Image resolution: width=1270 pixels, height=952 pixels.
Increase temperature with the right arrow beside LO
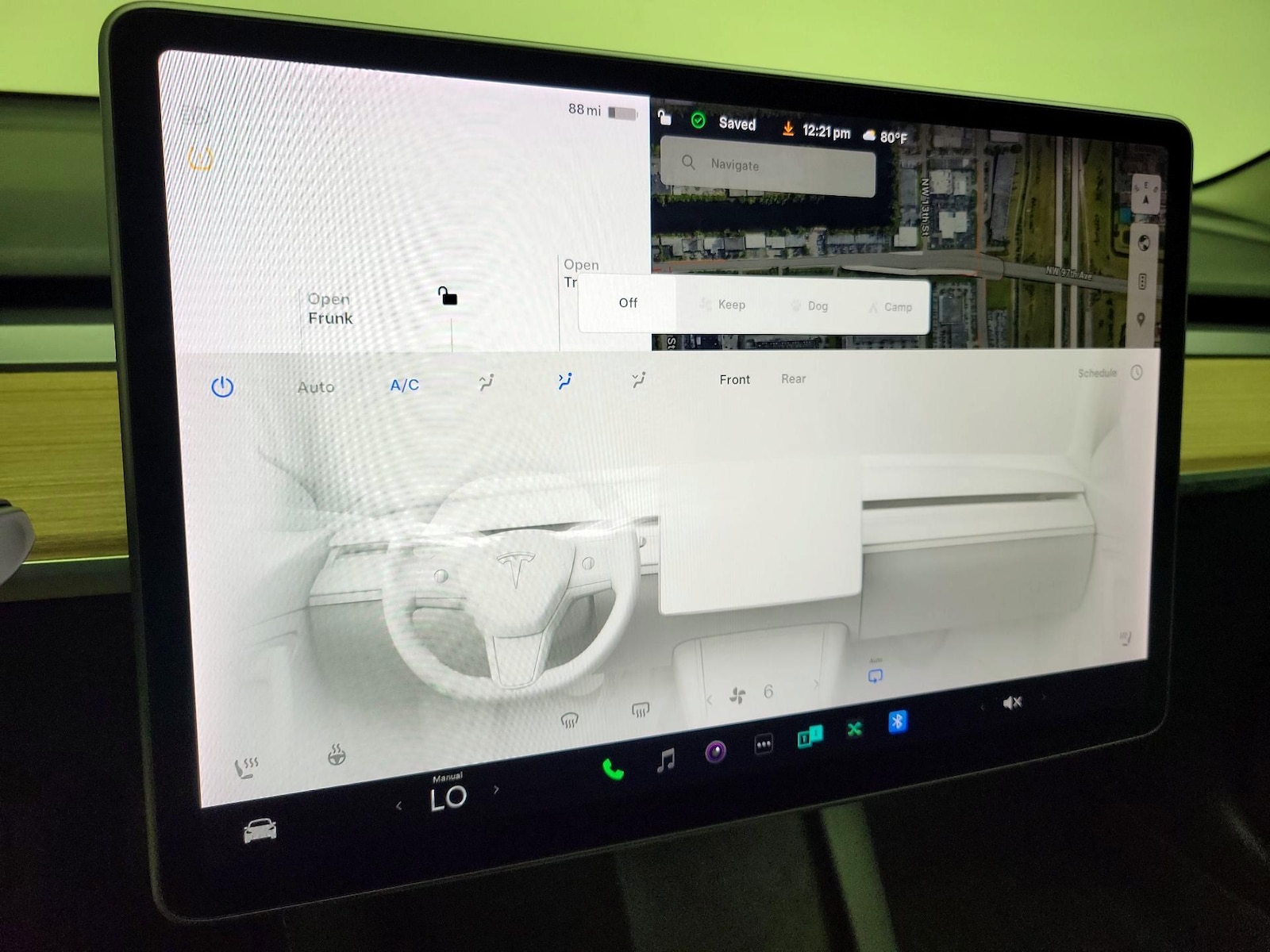497,789
